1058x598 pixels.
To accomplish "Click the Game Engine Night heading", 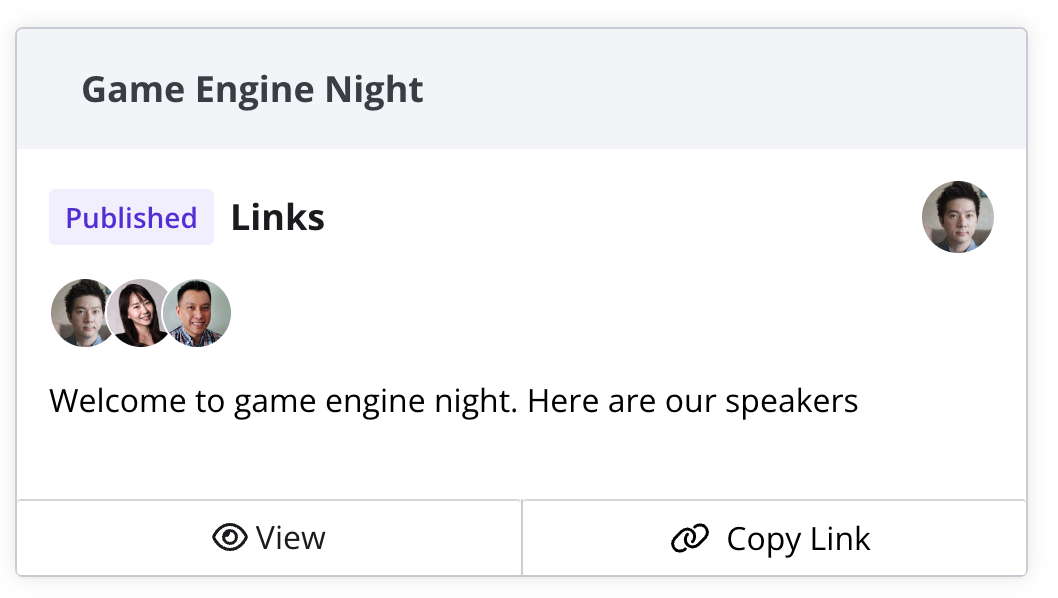I will [x=252, y=90].
